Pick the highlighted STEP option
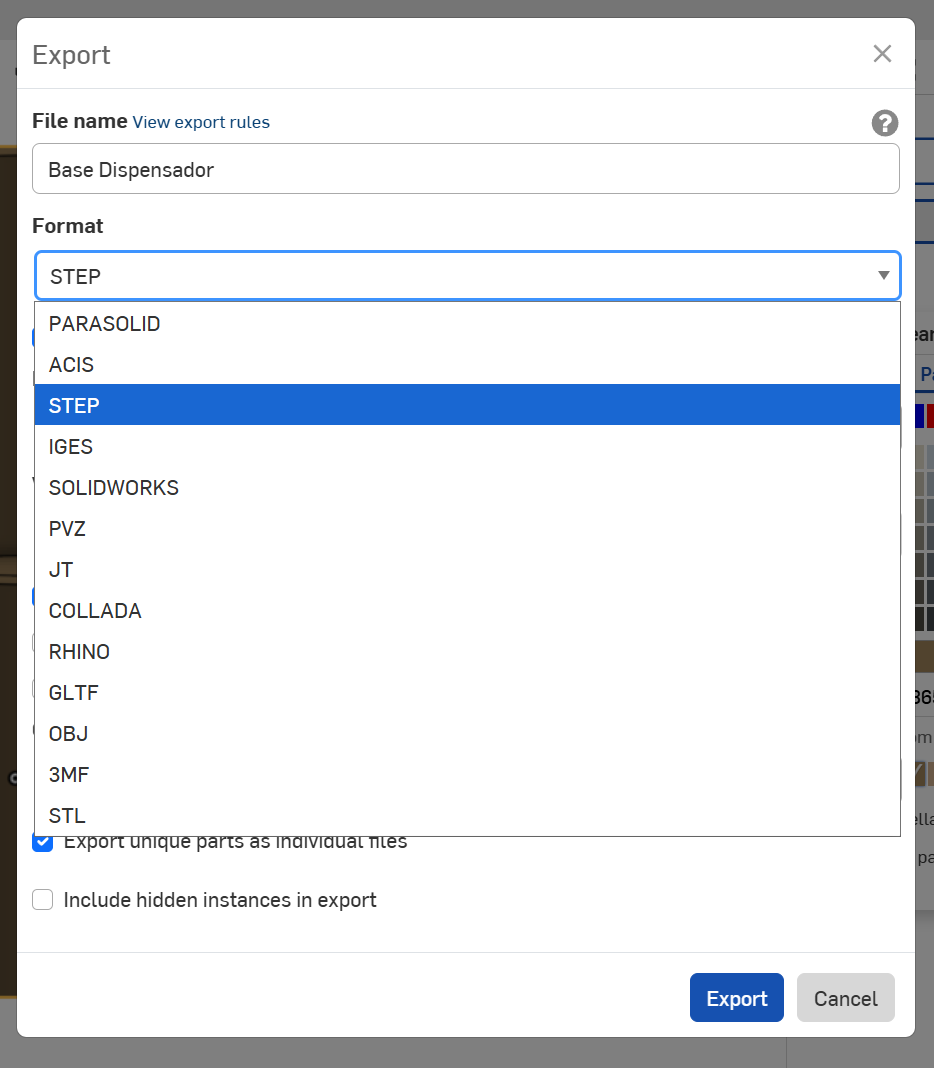934x1068 pixels. [x=75, y=406]
